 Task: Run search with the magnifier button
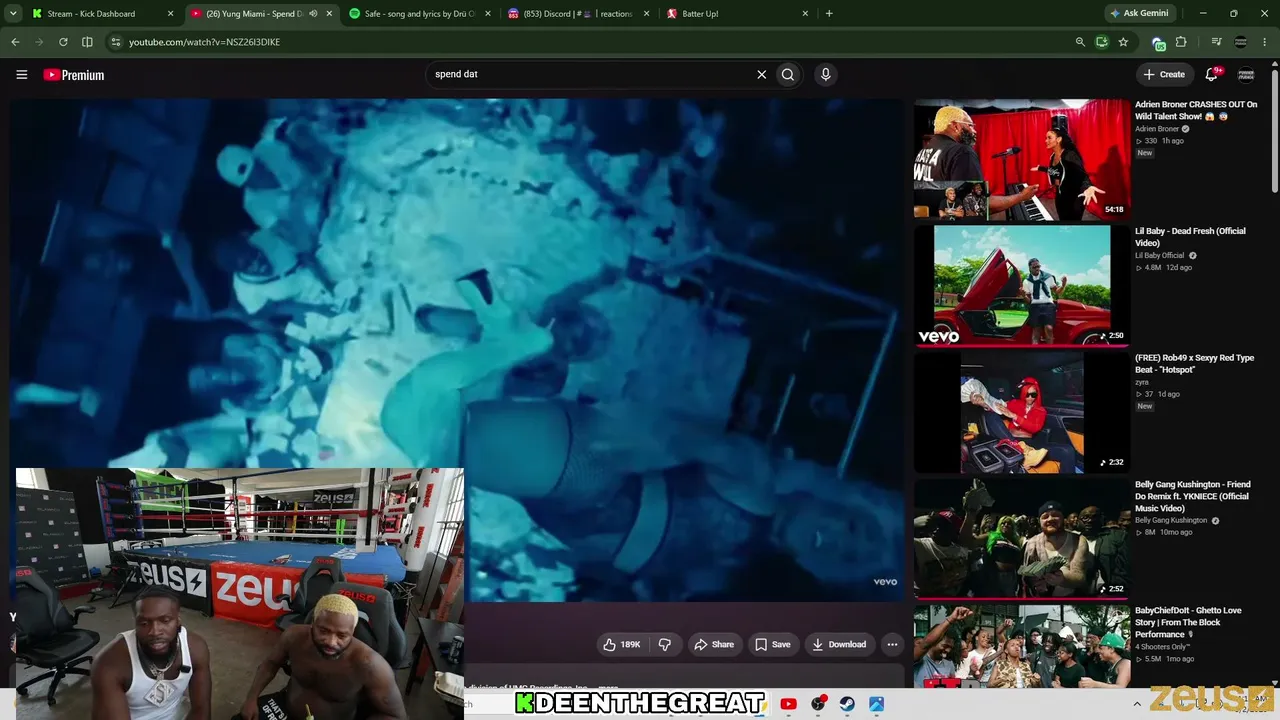click(788, 74)
